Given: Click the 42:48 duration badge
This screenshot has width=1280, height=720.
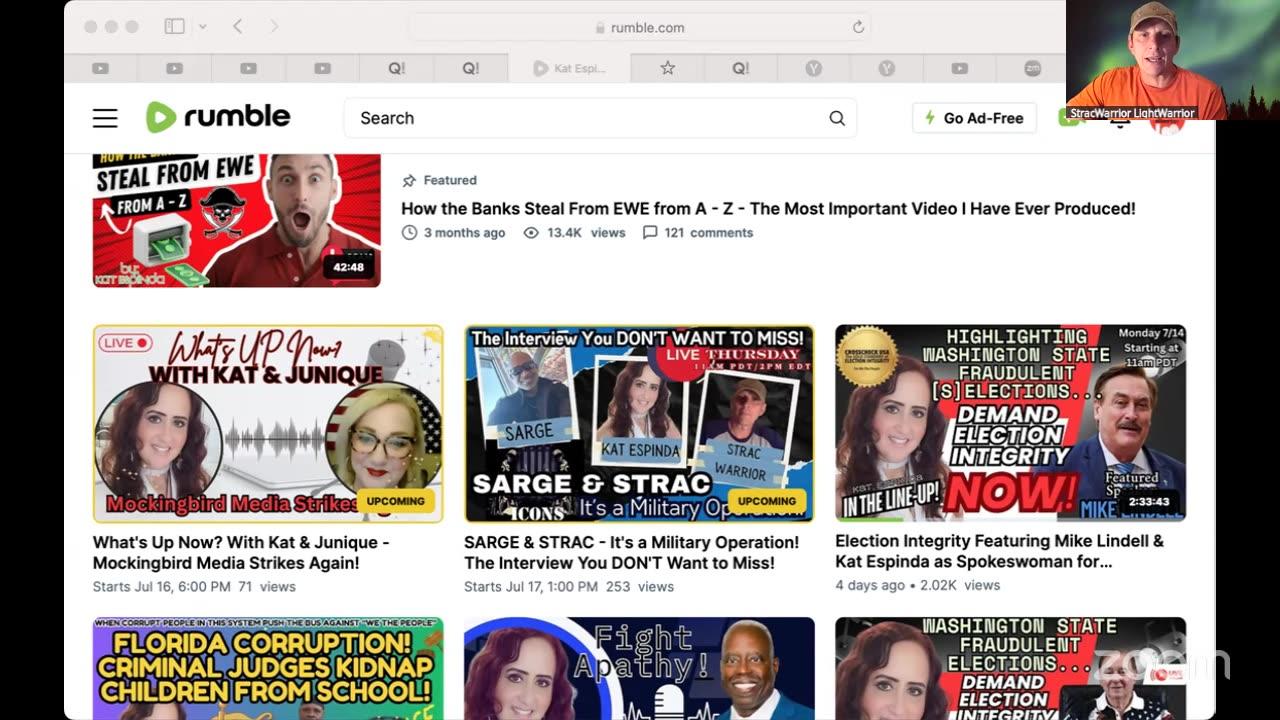Looking at the screenshot, I should (x=349, y=267).
